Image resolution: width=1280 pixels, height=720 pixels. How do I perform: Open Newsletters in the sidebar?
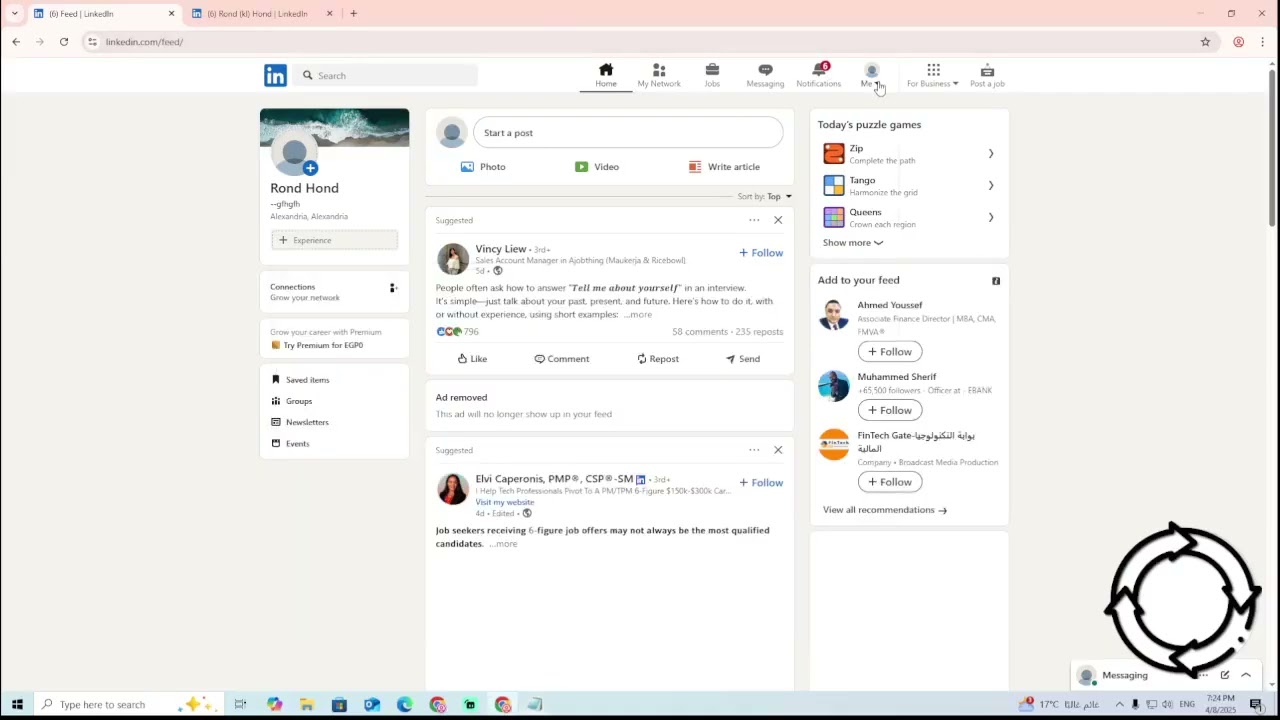click(300, 422)
